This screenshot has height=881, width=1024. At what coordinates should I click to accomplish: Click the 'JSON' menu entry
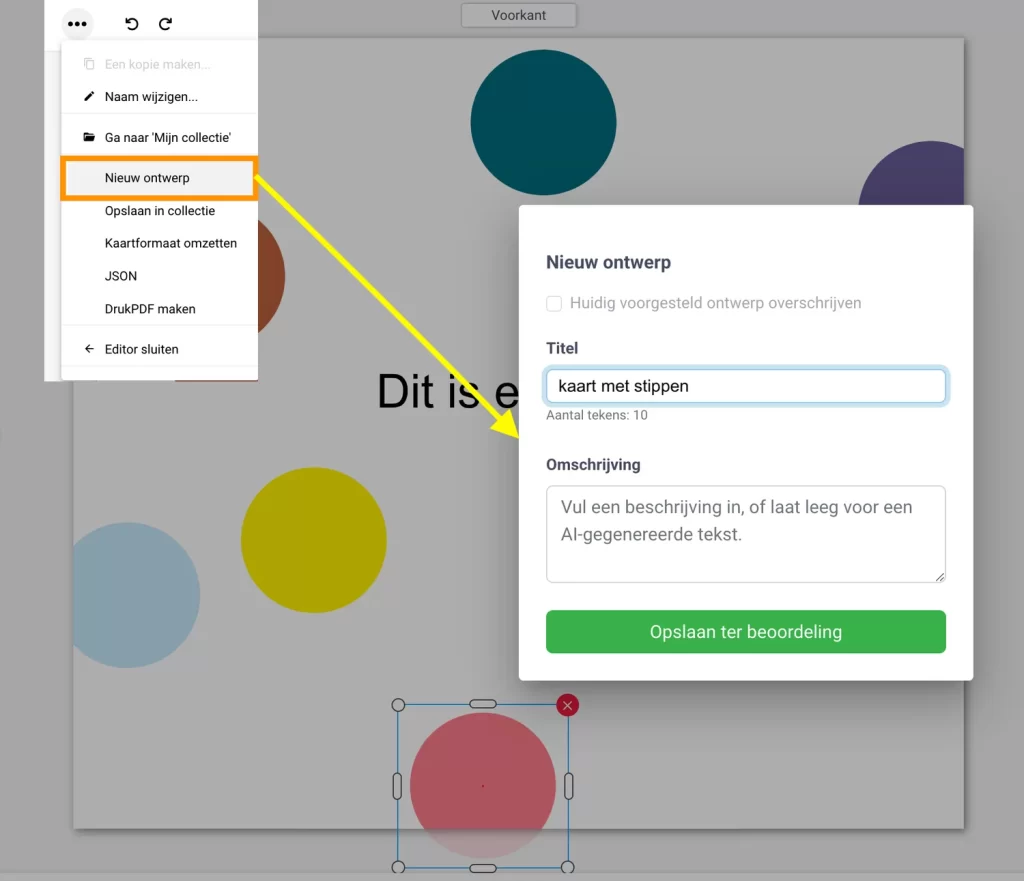pyautogui.click(x=120, y=276)
